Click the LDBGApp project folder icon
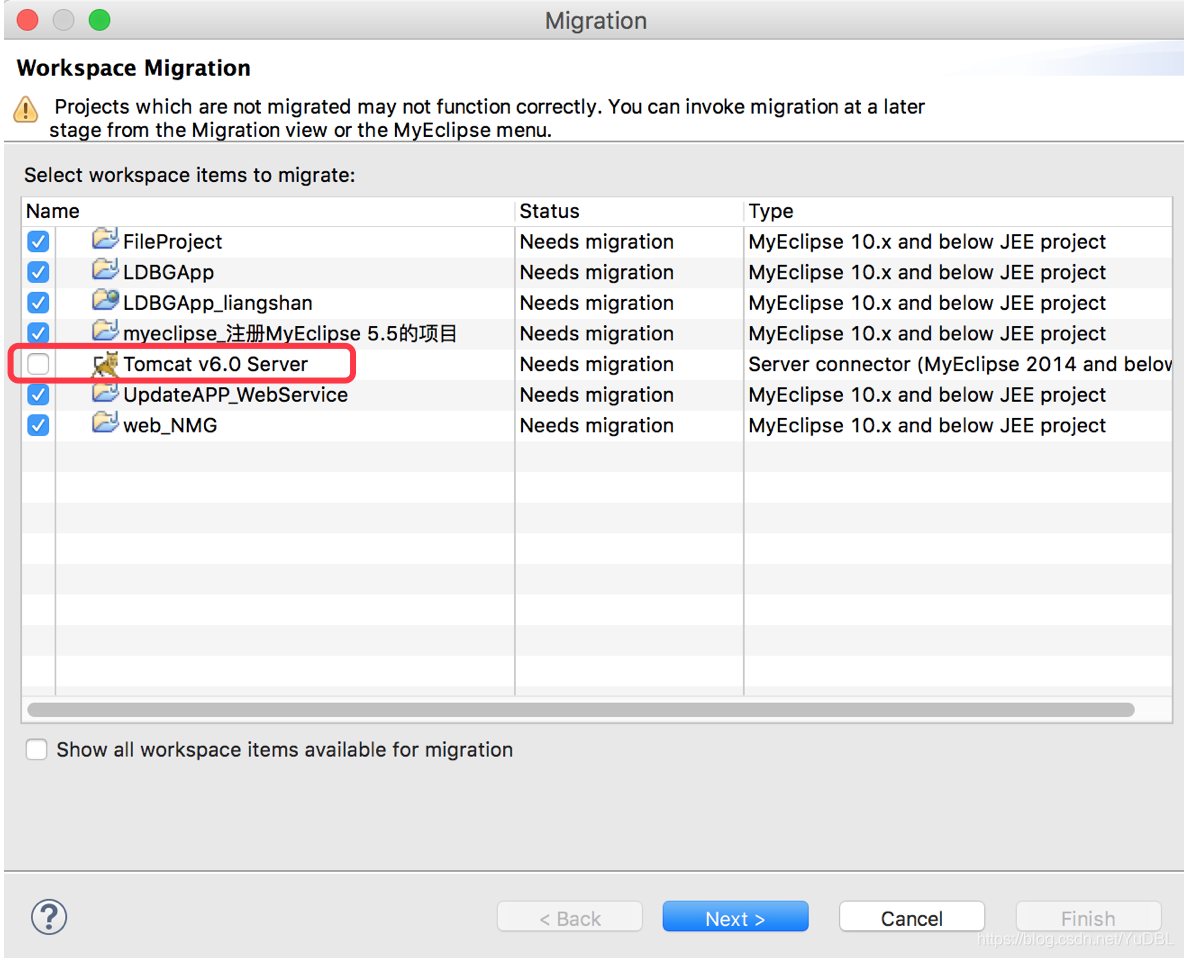Screen dimensions: 1184x958 (105, 270)
